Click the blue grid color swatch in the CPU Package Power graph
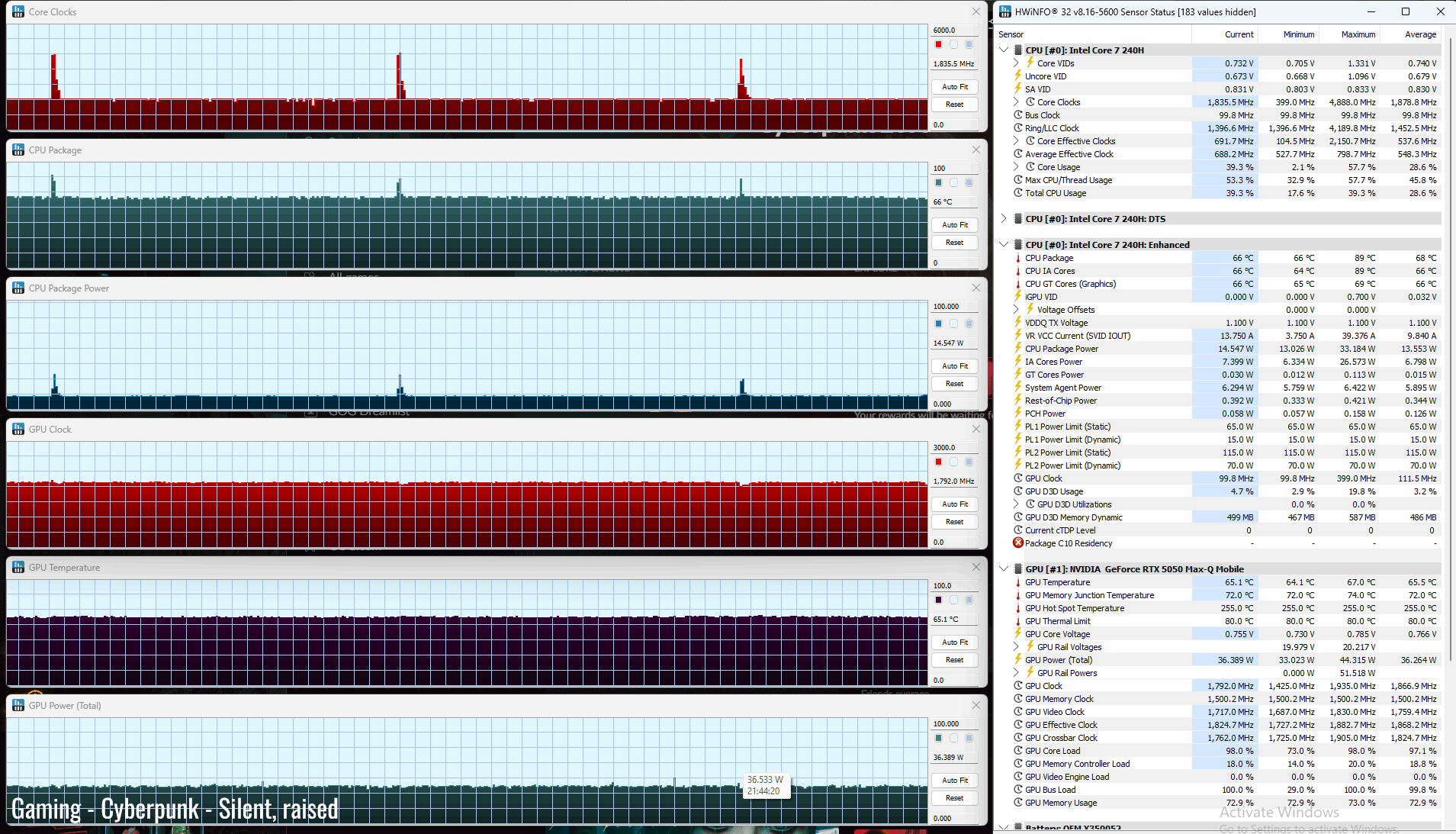1456x834 pixels. (x=969, y=324)
